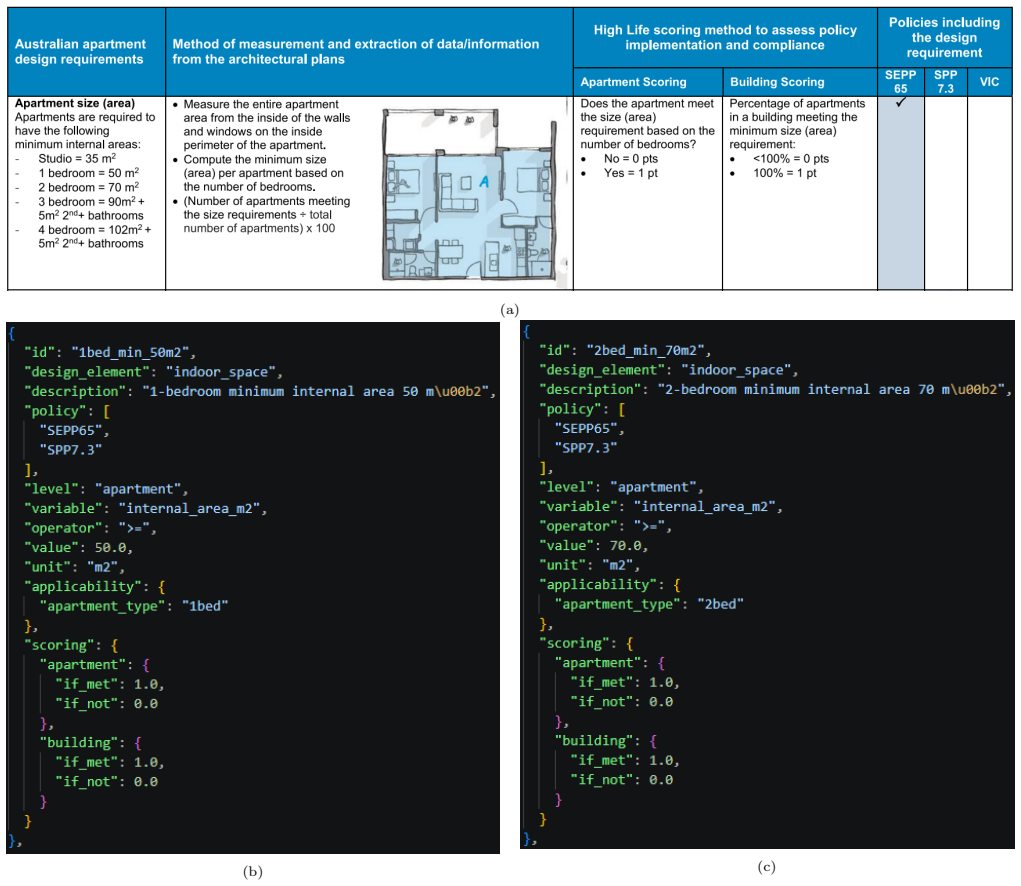The width and height of the screenshot is (1021, 886).
Task: Click the "1bed_min_50m2" id value
Action: [130, 352]
